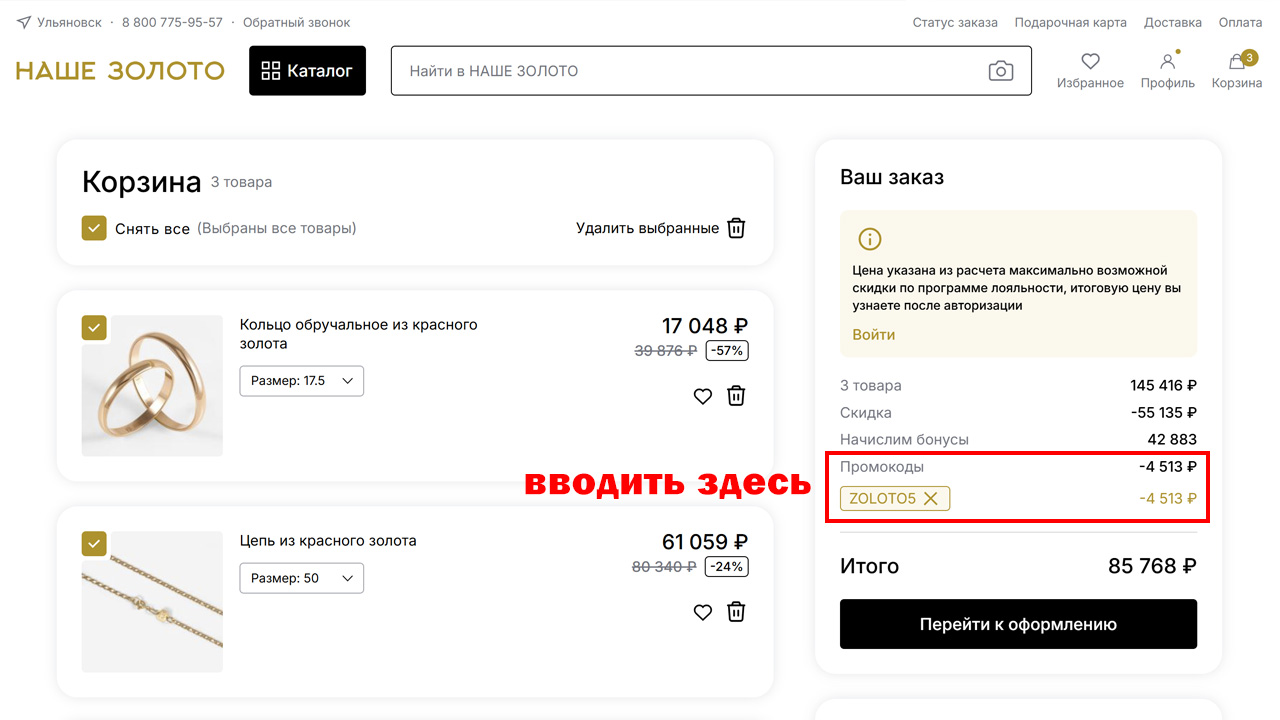Add red gold chain to favorites heart
The width and height of the screenshot is (1280, 720).
click(703, 612)
